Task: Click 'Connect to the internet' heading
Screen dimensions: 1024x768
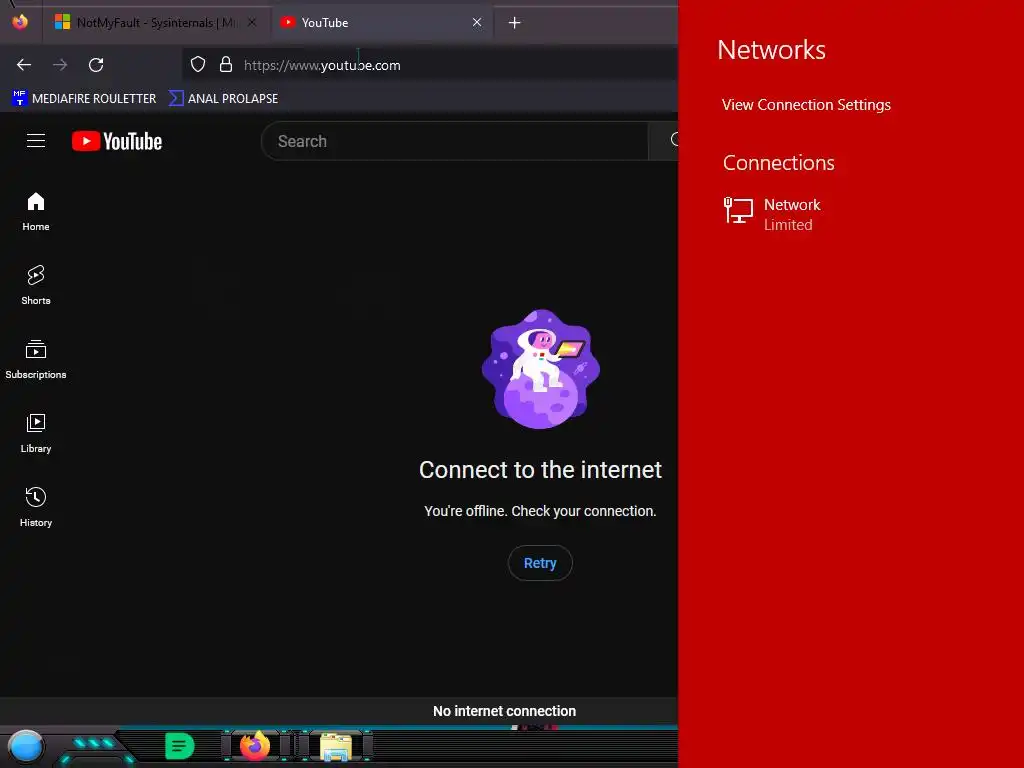Action: click(540, 470)
